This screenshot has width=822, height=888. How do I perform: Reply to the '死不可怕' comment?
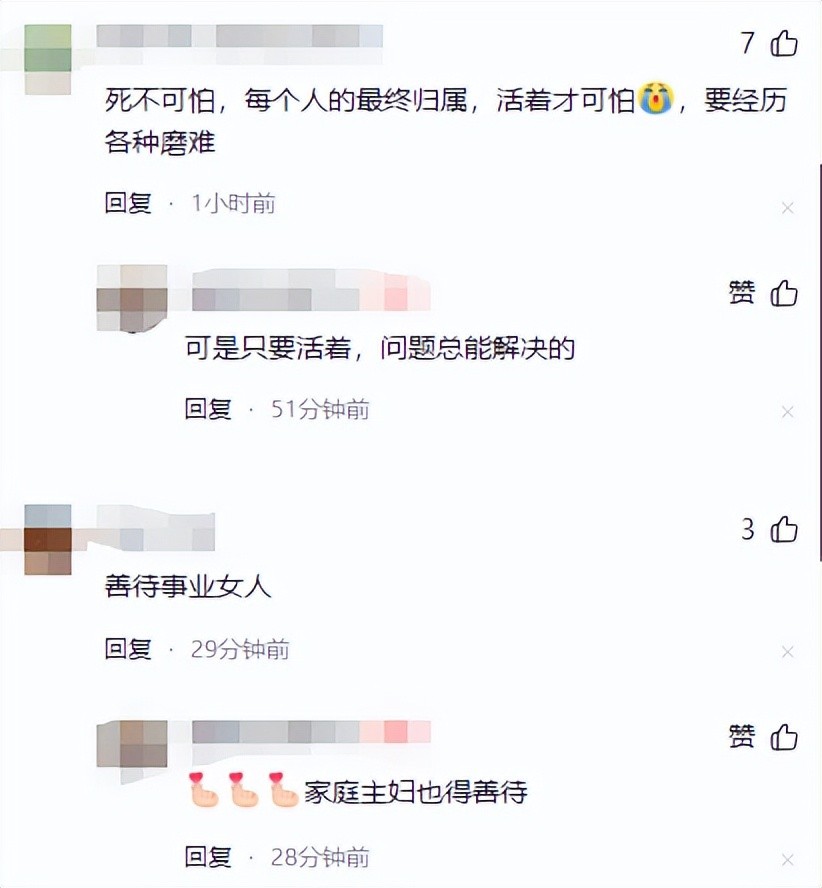[128, 203]
